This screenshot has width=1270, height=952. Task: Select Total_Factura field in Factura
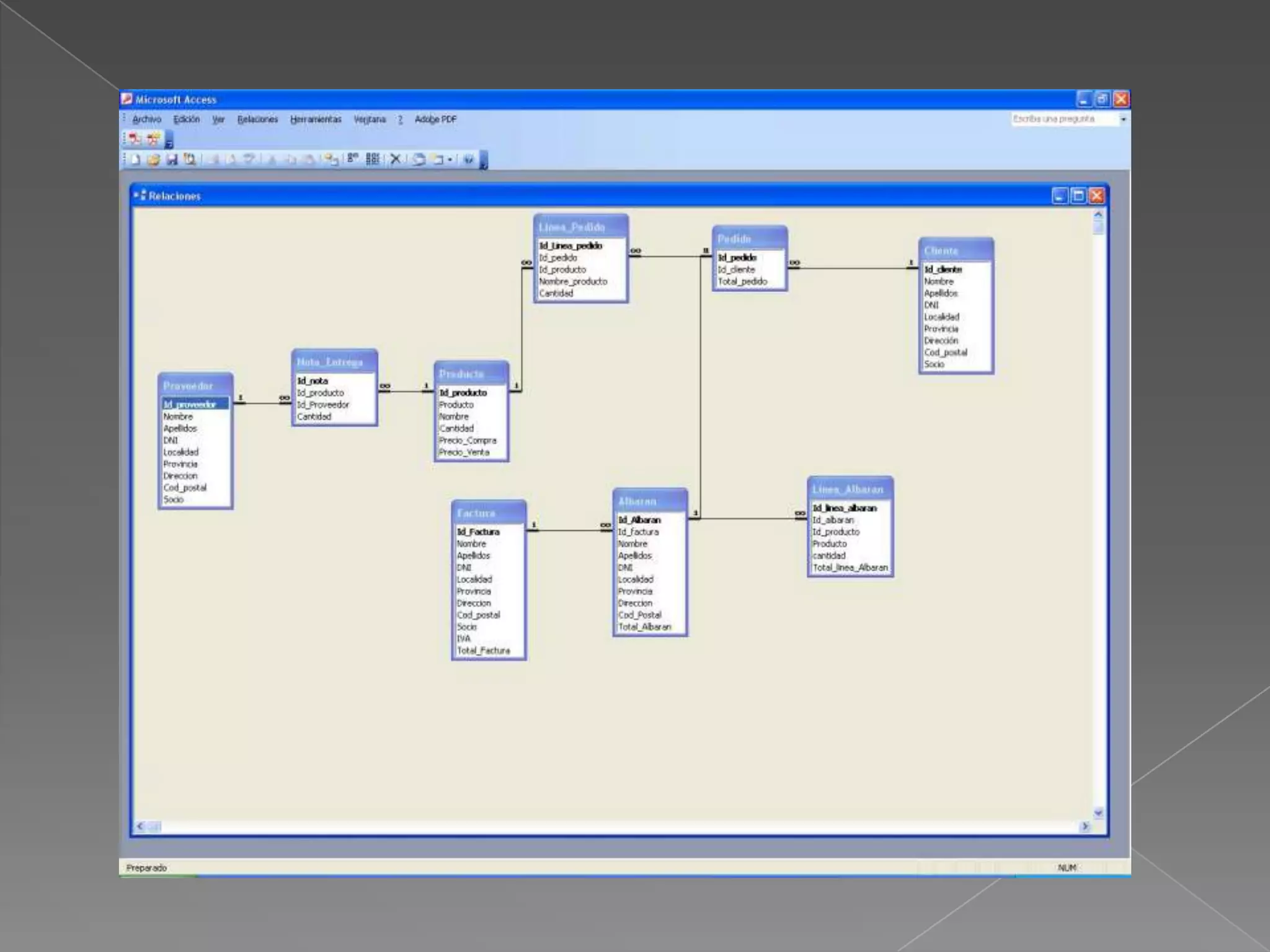(x=483, y=650)
